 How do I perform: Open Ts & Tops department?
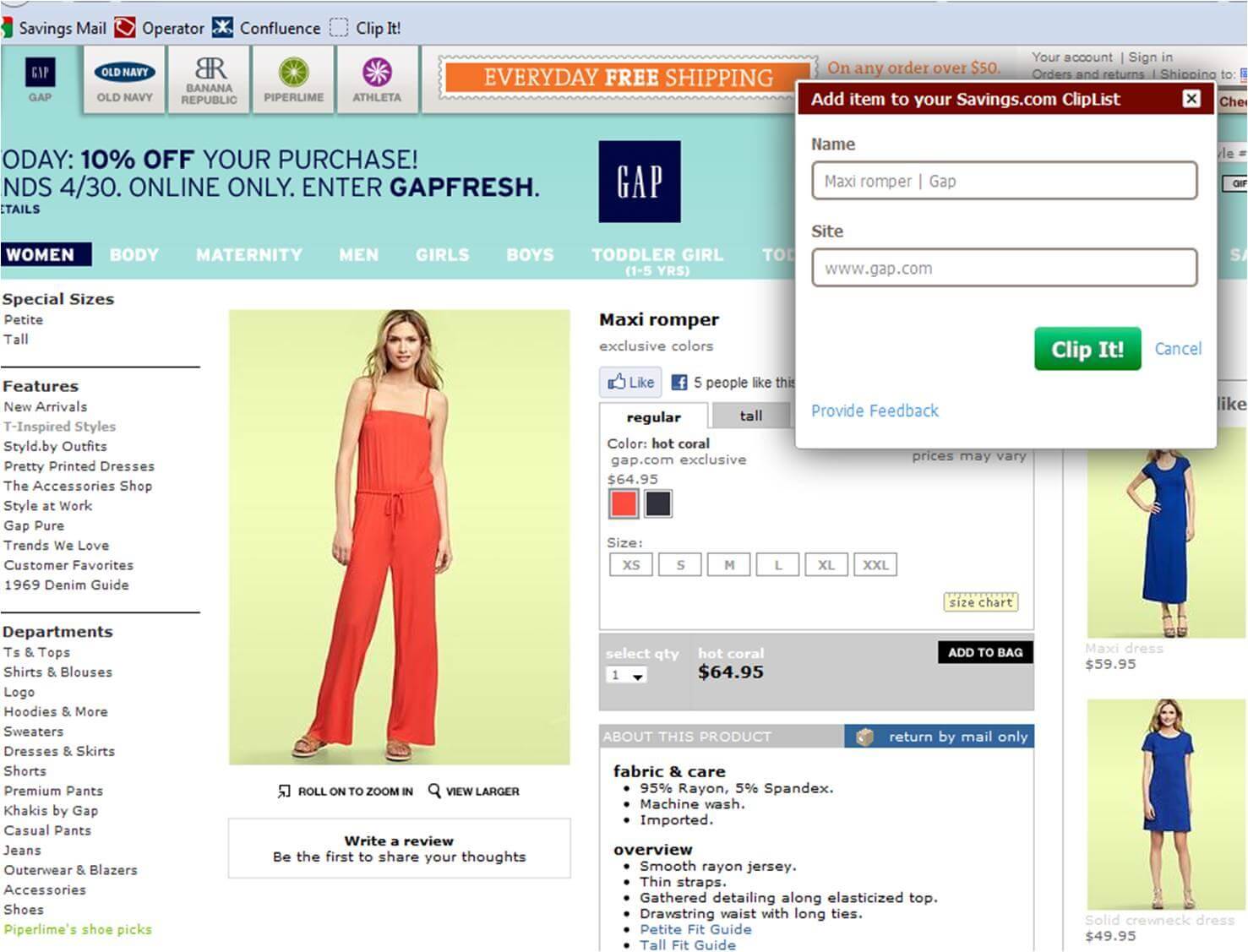(37, 652)
